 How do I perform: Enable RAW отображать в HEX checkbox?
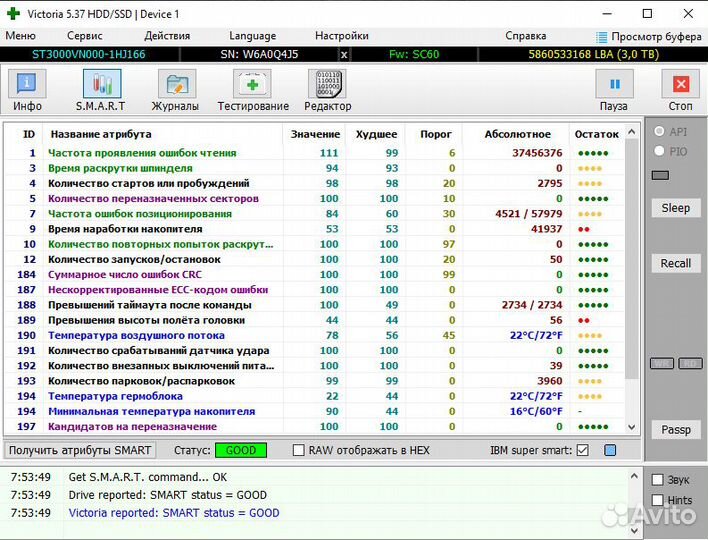point(298,450)
